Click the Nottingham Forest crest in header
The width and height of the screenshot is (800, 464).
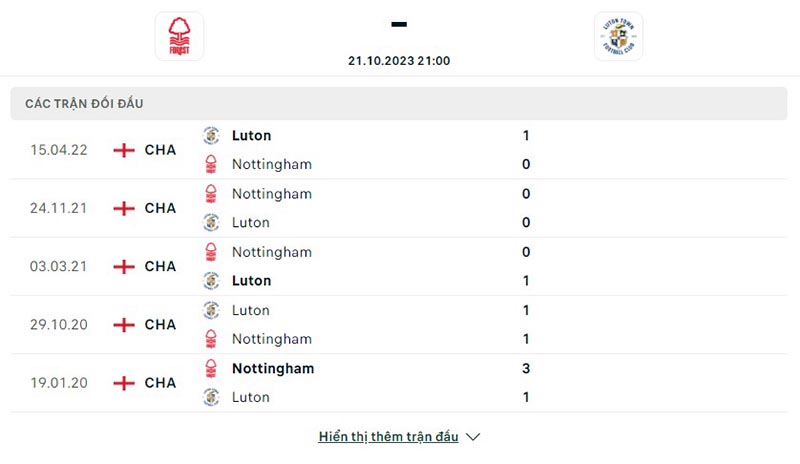179,36
